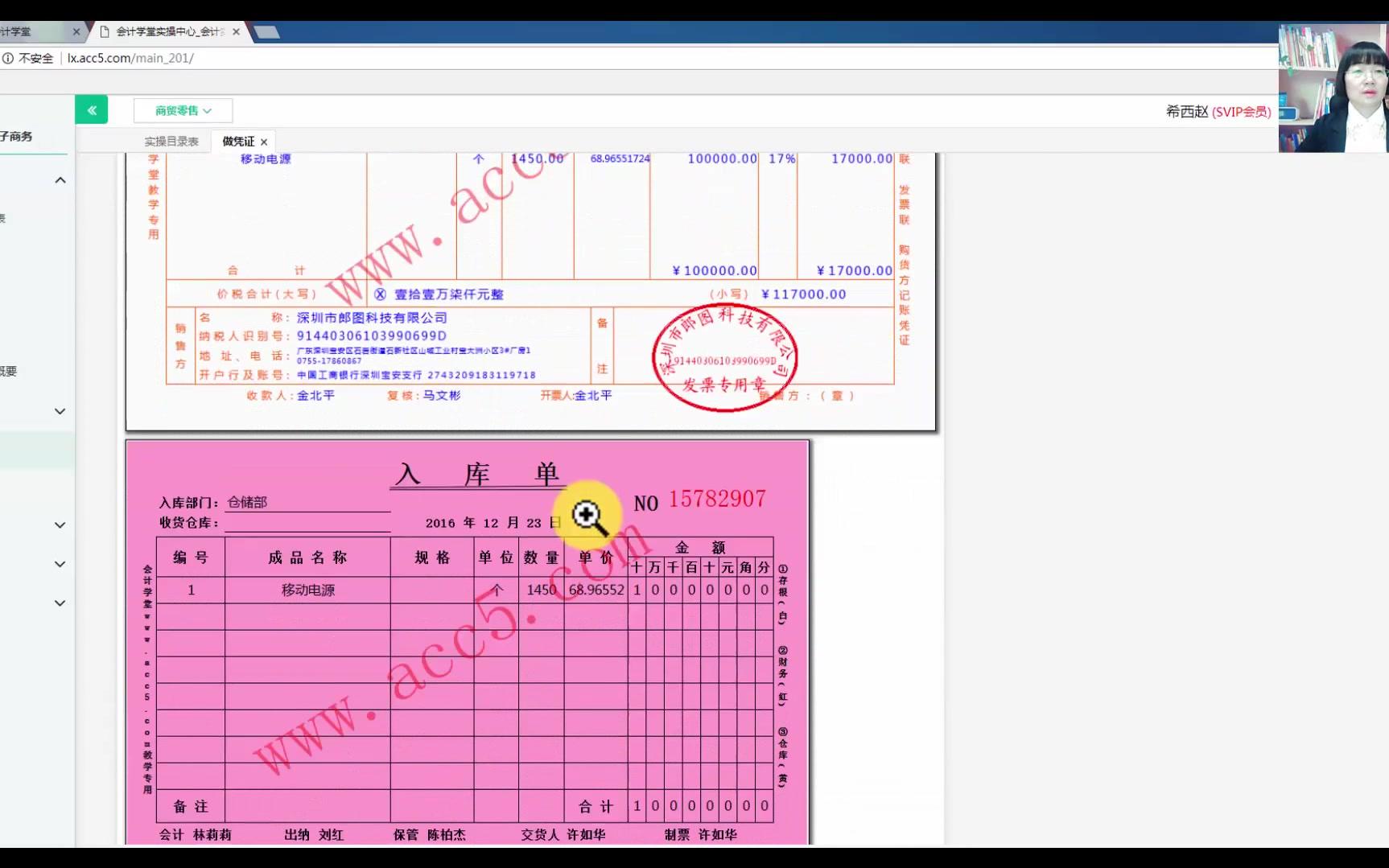Click receipt number 15782907
Image resolution: width=1389 pixels, height=868 pixels.
(717, 500)
